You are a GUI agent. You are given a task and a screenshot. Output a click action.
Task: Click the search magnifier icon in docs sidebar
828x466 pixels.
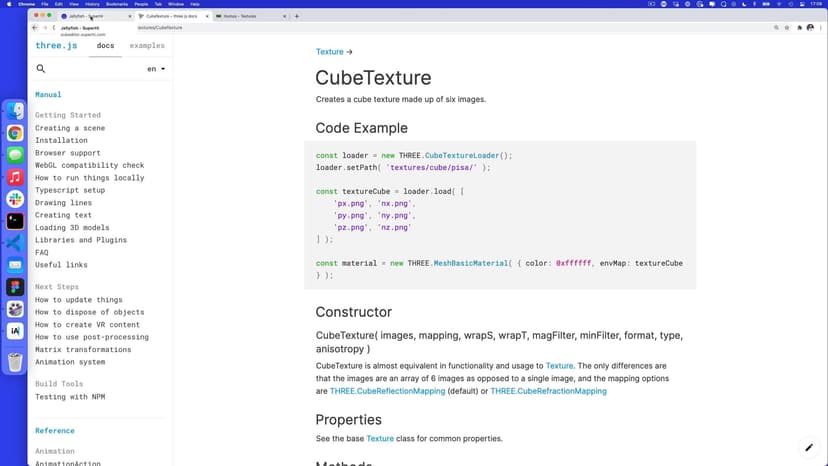pyautogui.click(x=41, y=69)
